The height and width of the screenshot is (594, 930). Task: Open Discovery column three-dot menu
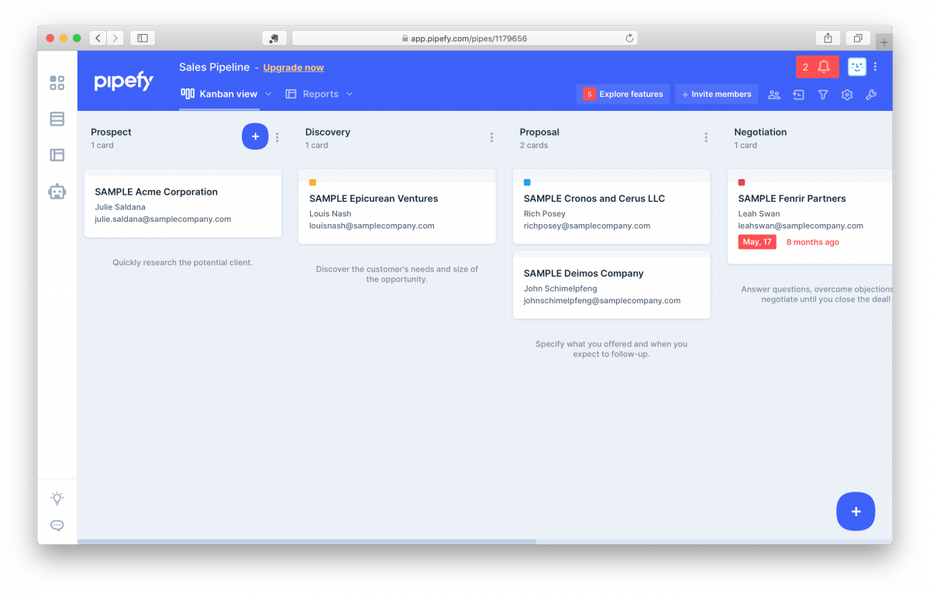click(492, 137)
